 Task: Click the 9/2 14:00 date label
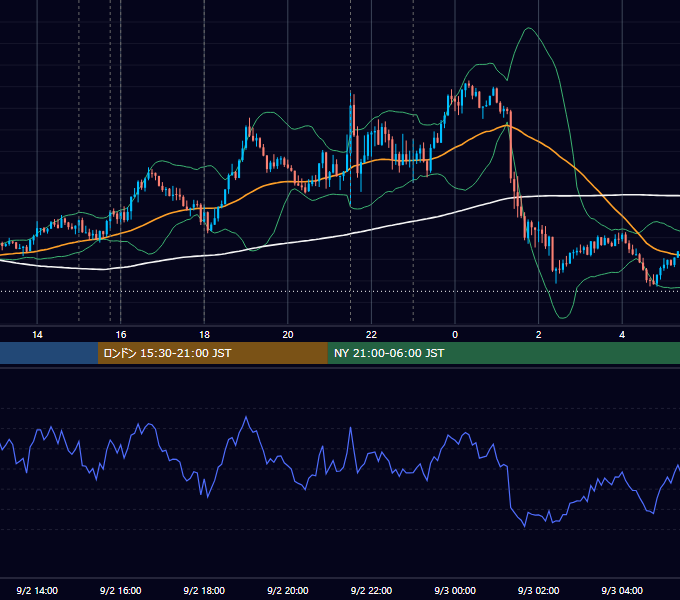[37, 591]
